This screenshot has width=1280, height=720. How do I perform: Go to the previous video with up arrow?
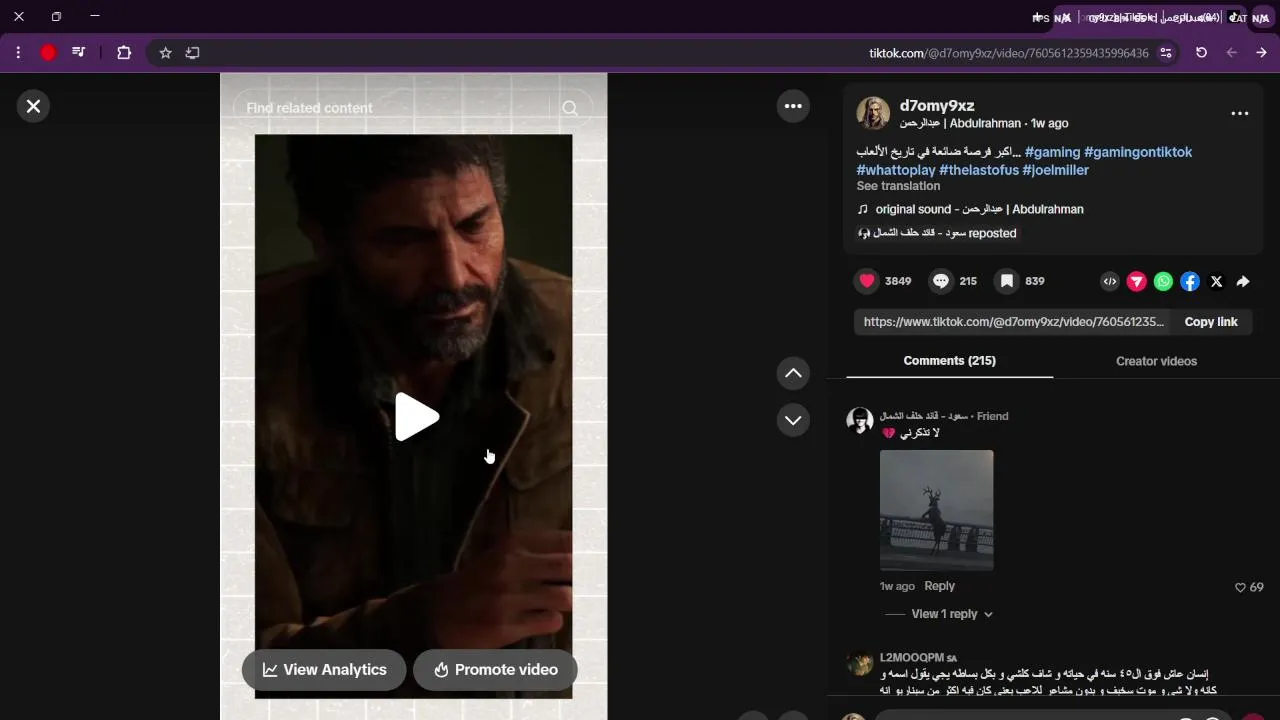[793, 373]
